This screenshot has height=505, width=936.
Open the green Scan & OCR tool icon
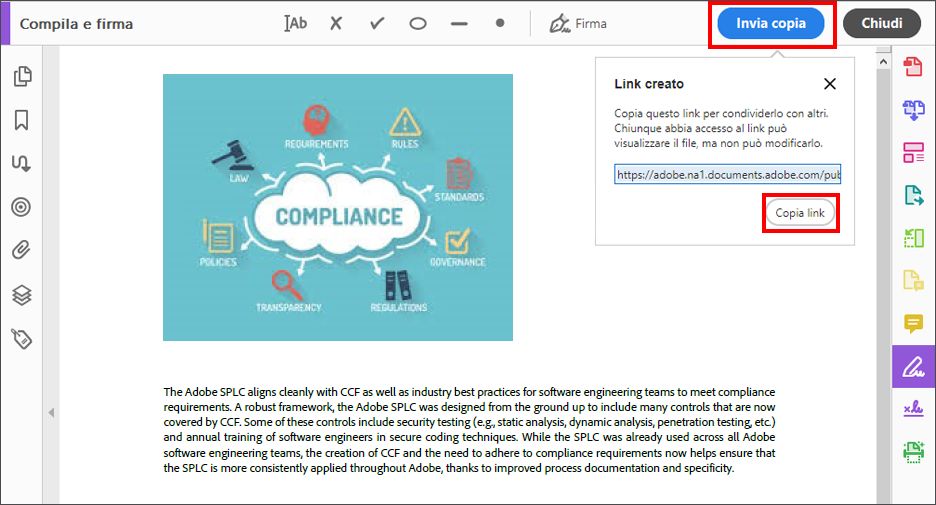pos(913,452)
